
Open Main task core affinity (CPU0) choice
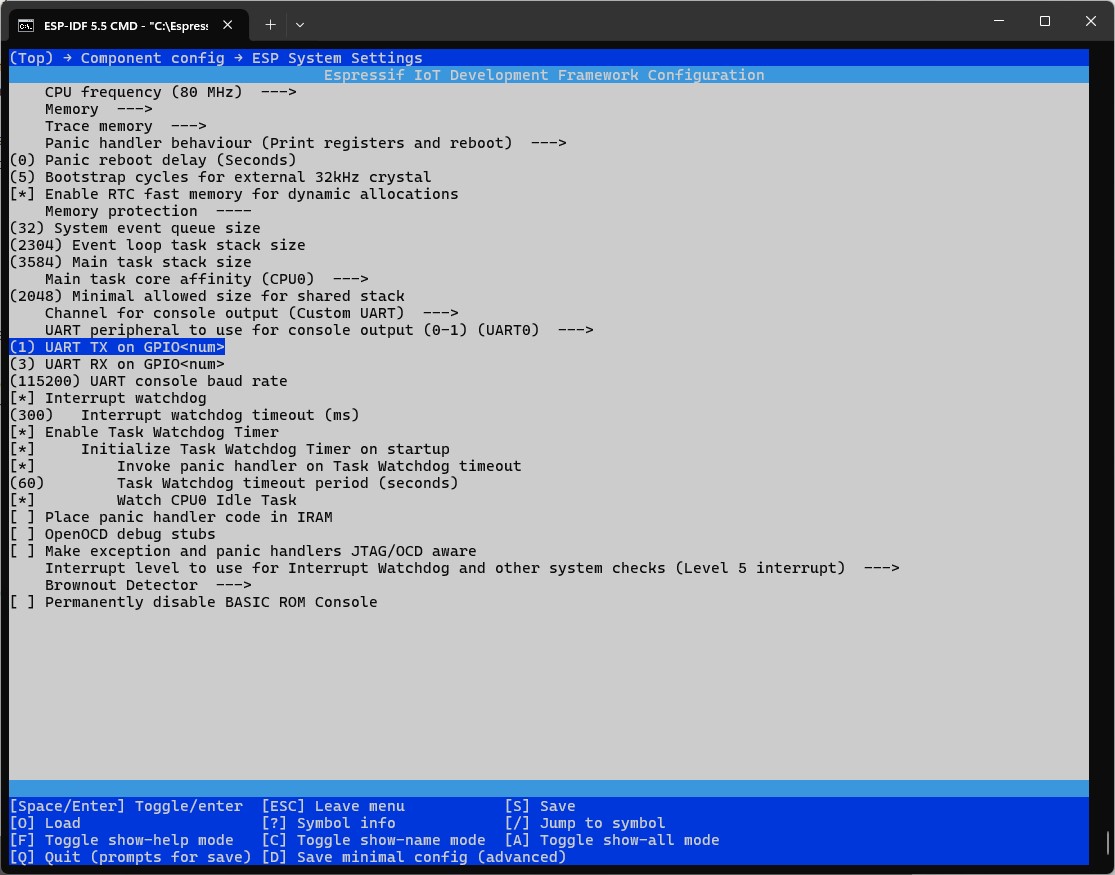207,279
